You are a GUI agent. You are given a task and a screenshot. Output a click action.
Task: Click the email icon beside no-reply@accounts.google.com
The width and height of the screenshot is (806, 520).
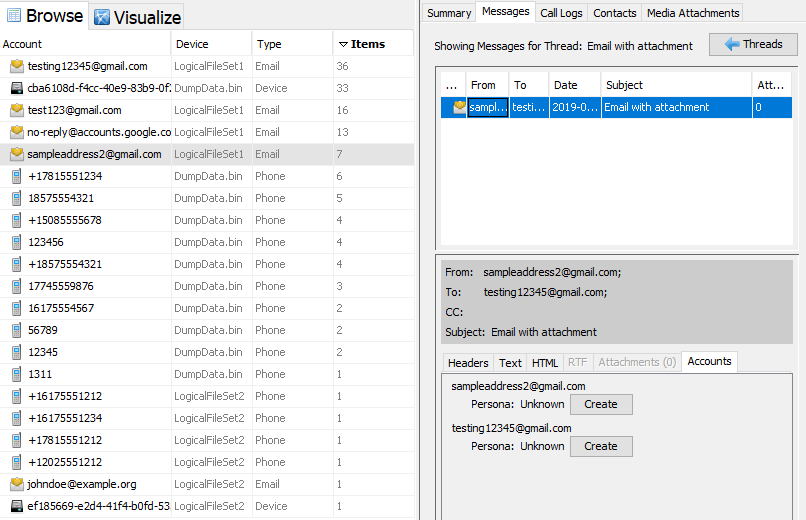pyautogui.click(x=16, y=132)
